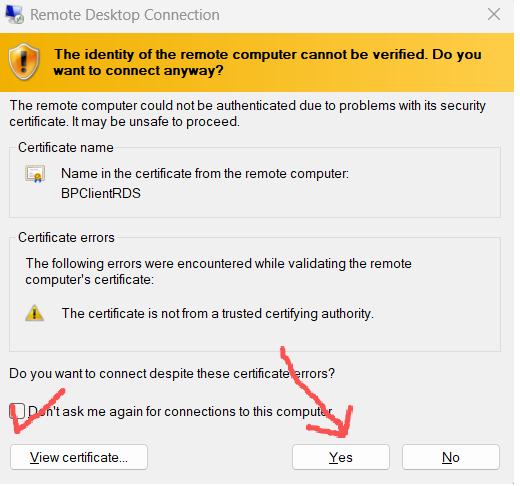Click the yellow triangle warning icon
The image size is (520, 486).
pyautogui.click(x=34, y=313)
